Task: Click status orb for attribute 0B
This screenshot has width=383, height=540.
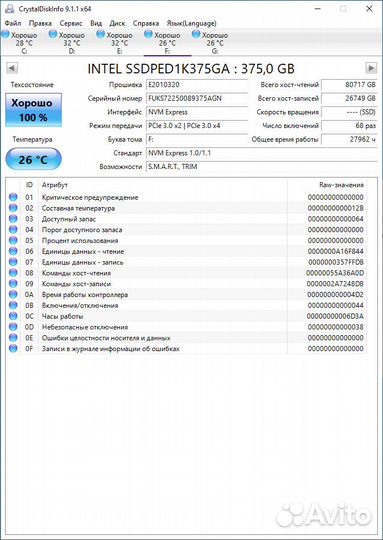Action: coord(13,305)
